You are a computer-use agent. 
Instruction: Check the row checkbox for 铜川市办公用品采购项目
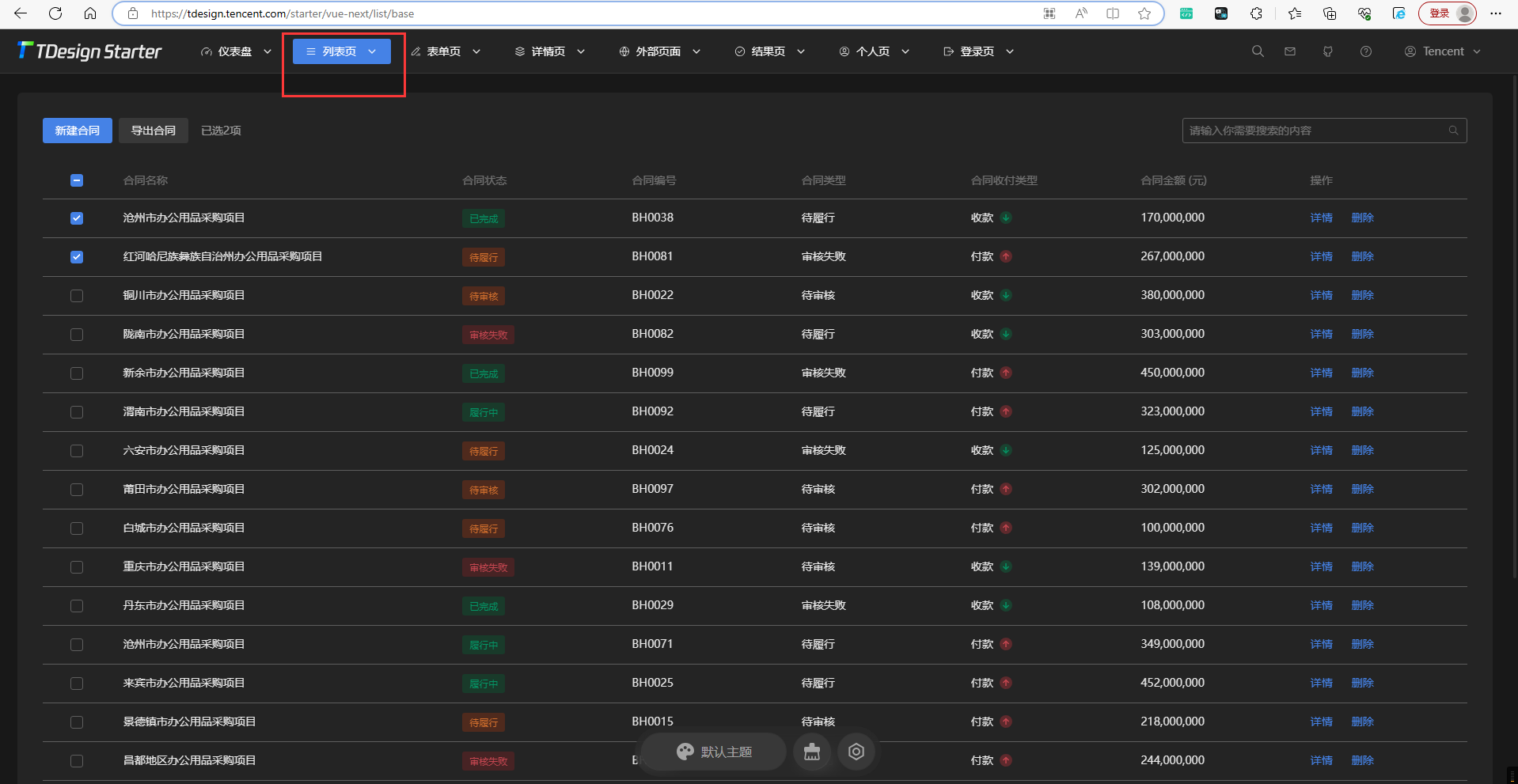76,295
